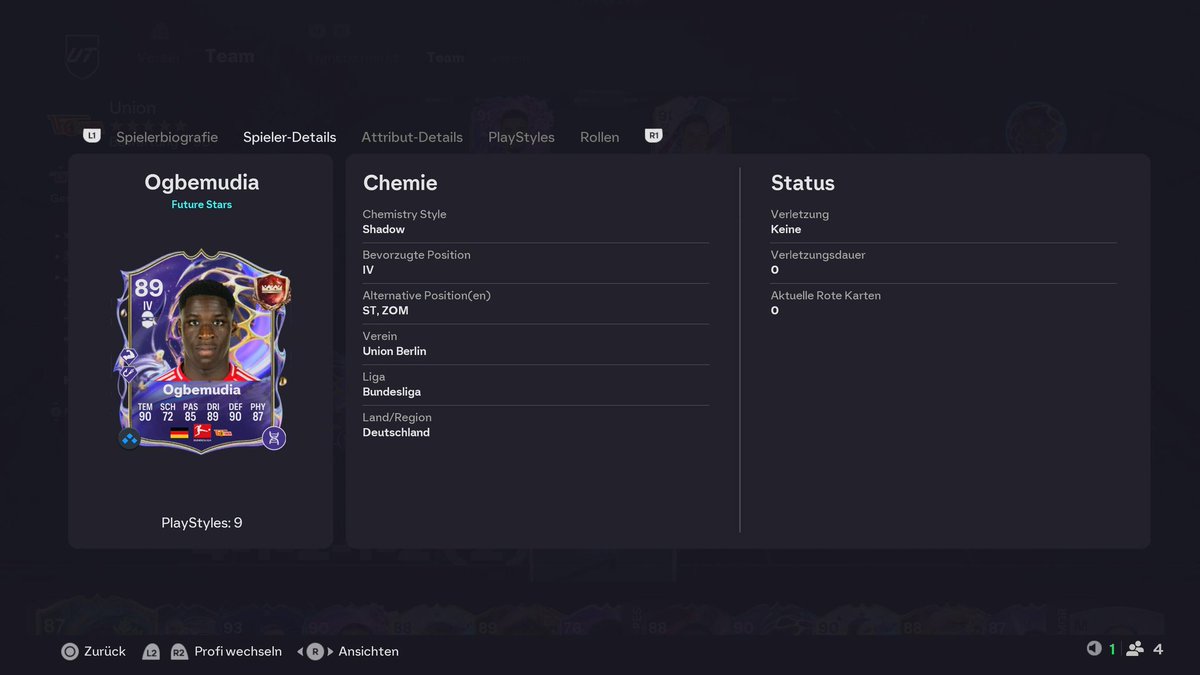Viewport: 1200px width, 675px height.
Task: Click the Zurück circle button icon
Action: 70,651
